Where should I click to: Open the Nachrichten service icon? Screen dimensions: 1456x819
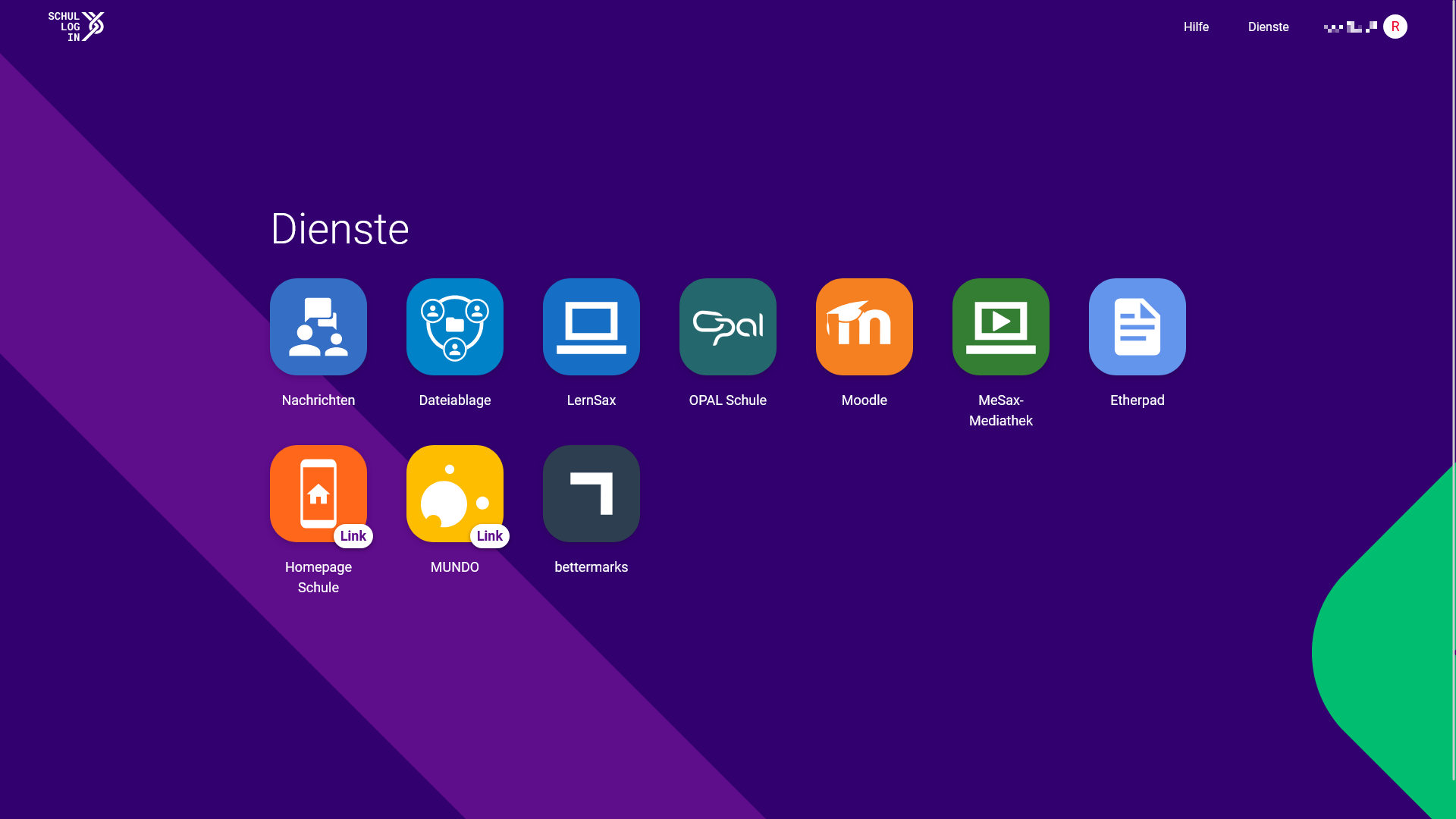point(318,327)
